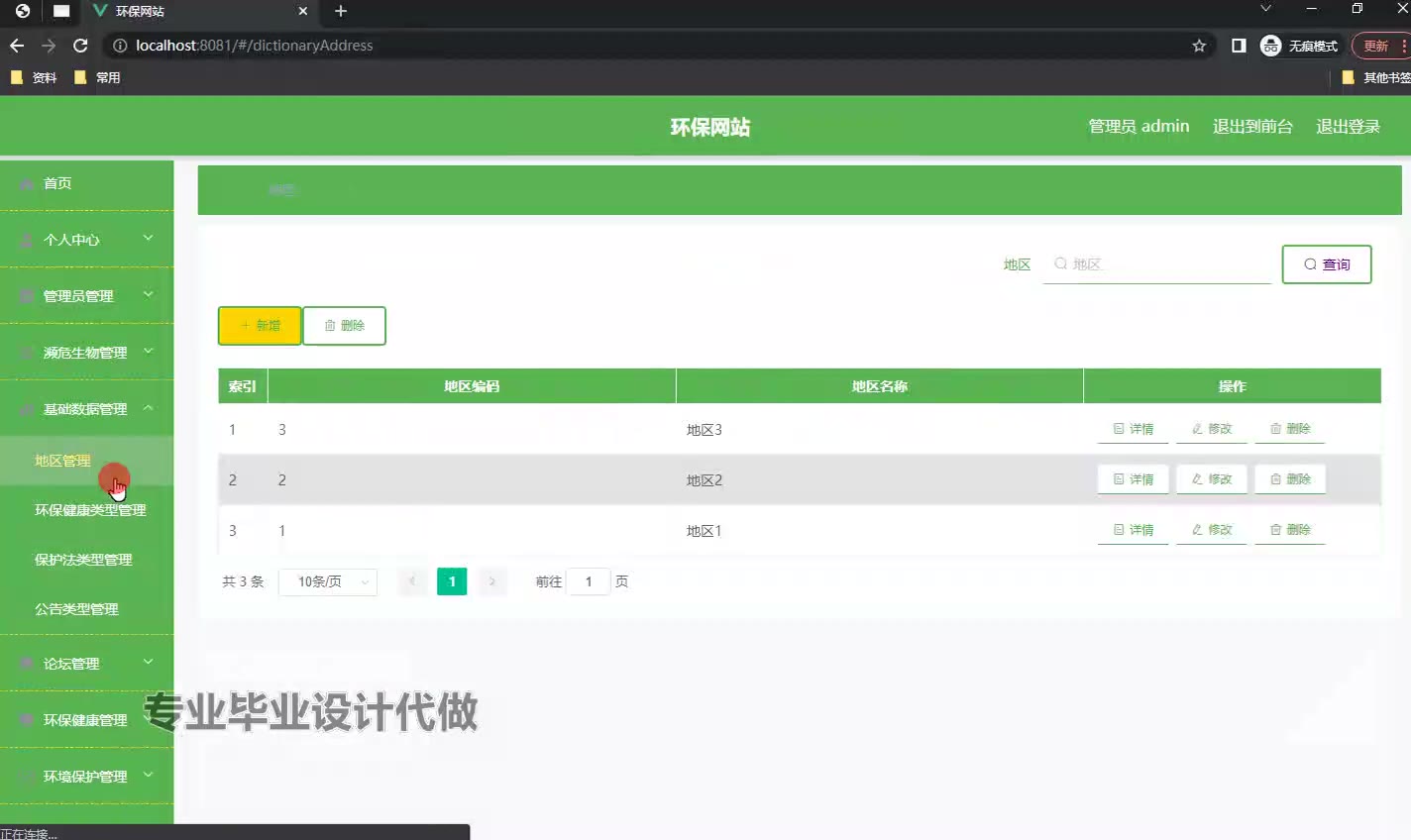This screenshot has height=840, width=1411.
Task: Open the browser side panel icon
Action: (1239, 46)
